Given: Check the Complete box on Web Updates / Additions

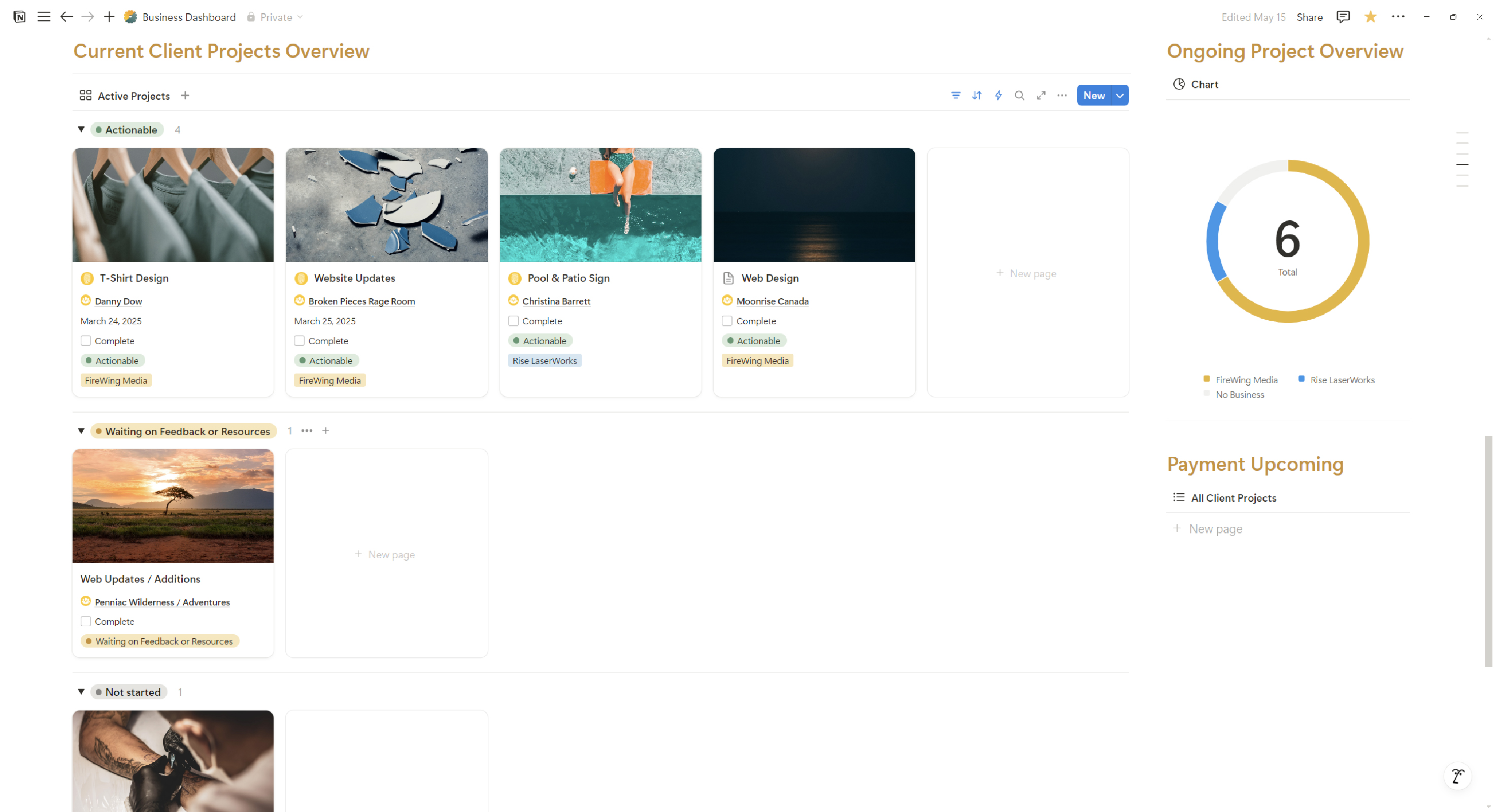Looking at the screenshot, I should pos(86,621).
